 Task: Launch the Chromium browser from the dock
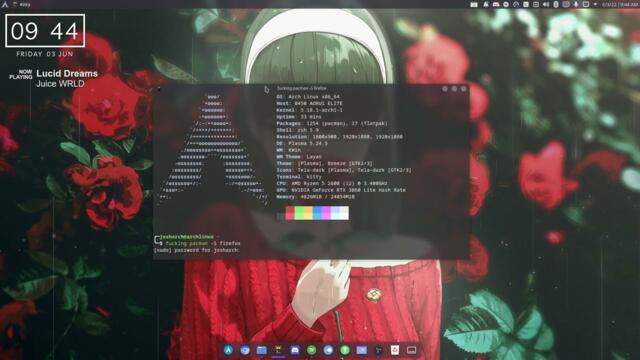[245, 350]
